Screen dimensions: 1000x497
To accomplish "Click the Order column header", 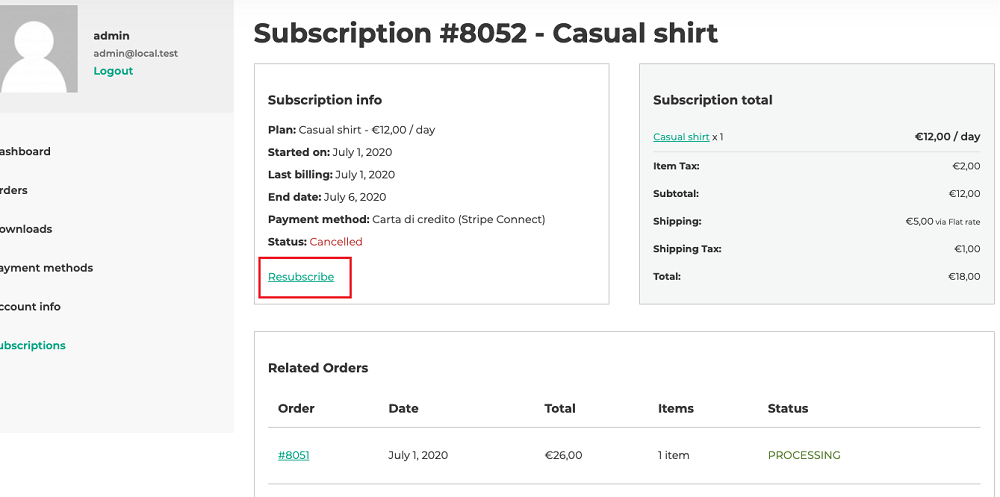I will [x=296, y=408].
